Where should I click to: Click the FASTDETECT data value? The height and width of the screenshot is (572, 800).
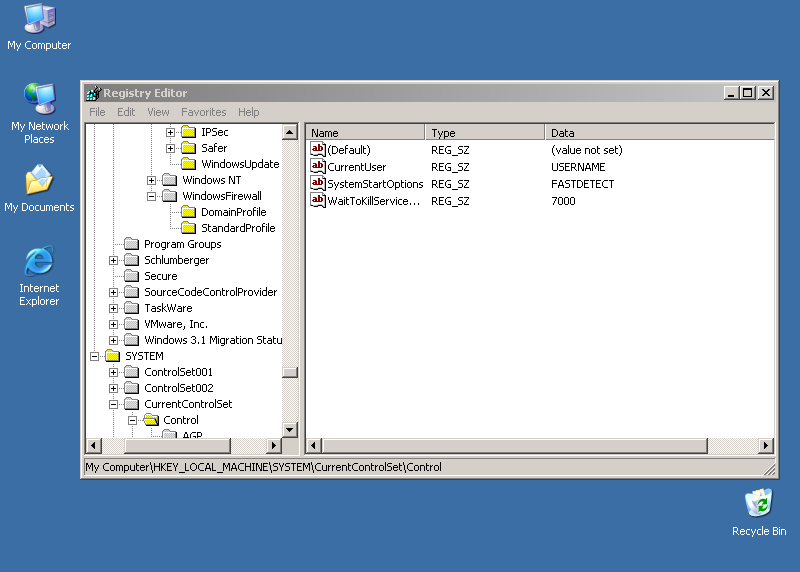coord(583,184)
